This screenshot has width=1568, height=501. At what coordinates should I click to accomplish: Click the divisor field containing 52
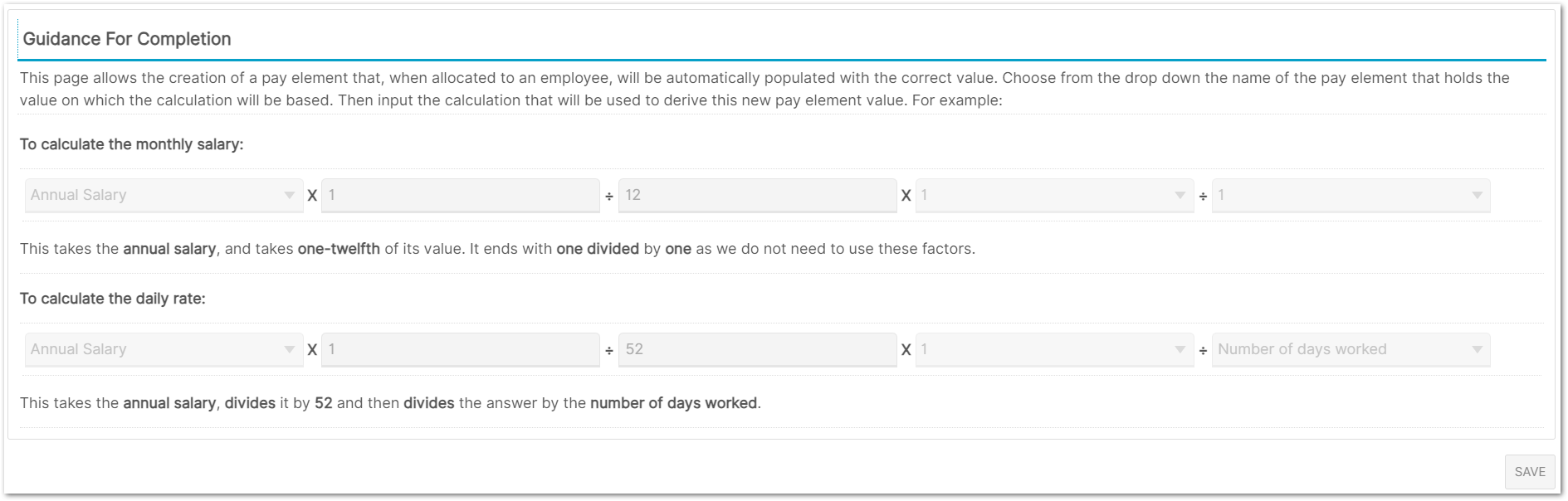click(757, 350)
